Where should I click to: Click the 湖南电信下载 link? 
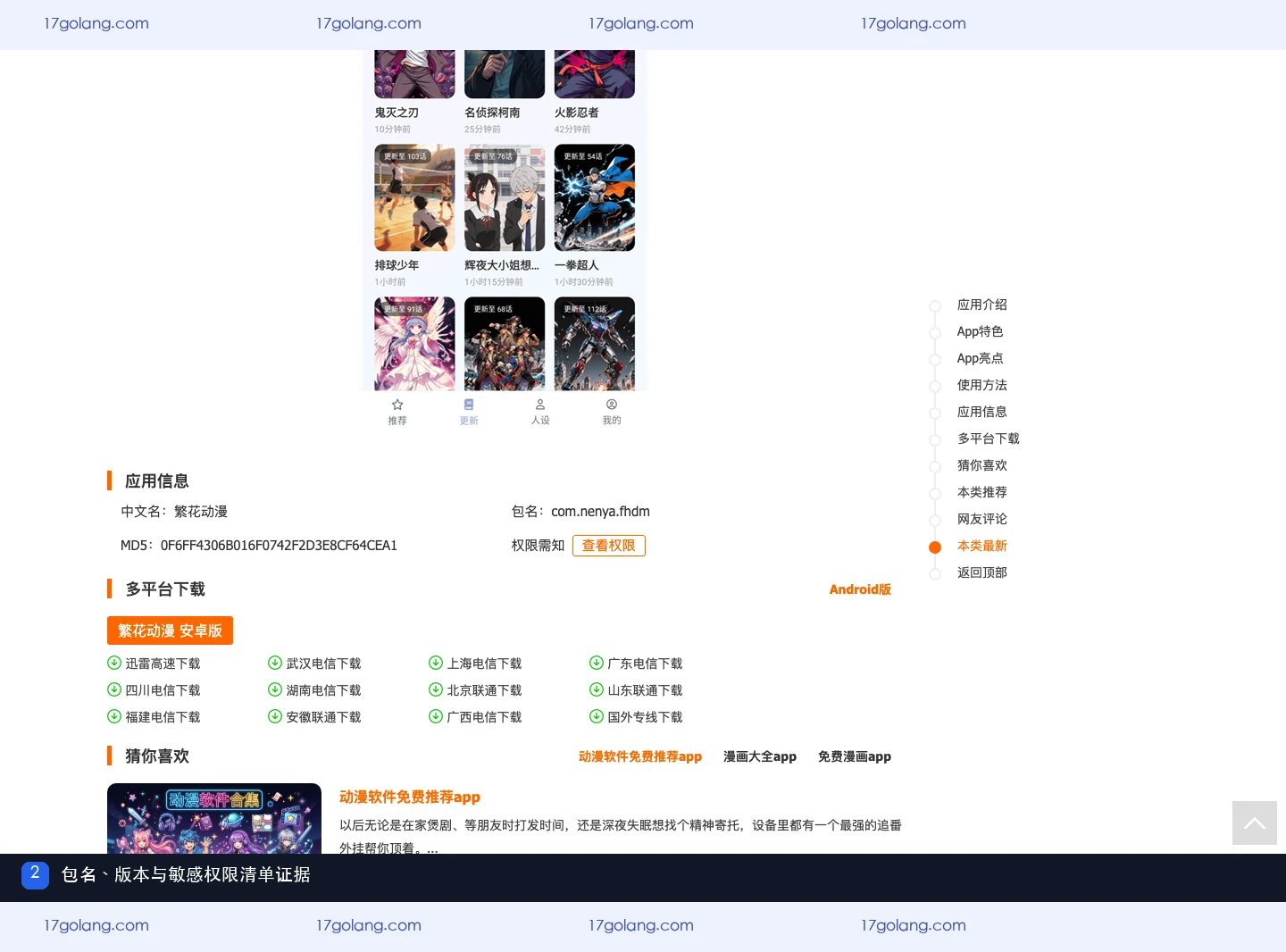pyautogui.click(x=323, y=690)
